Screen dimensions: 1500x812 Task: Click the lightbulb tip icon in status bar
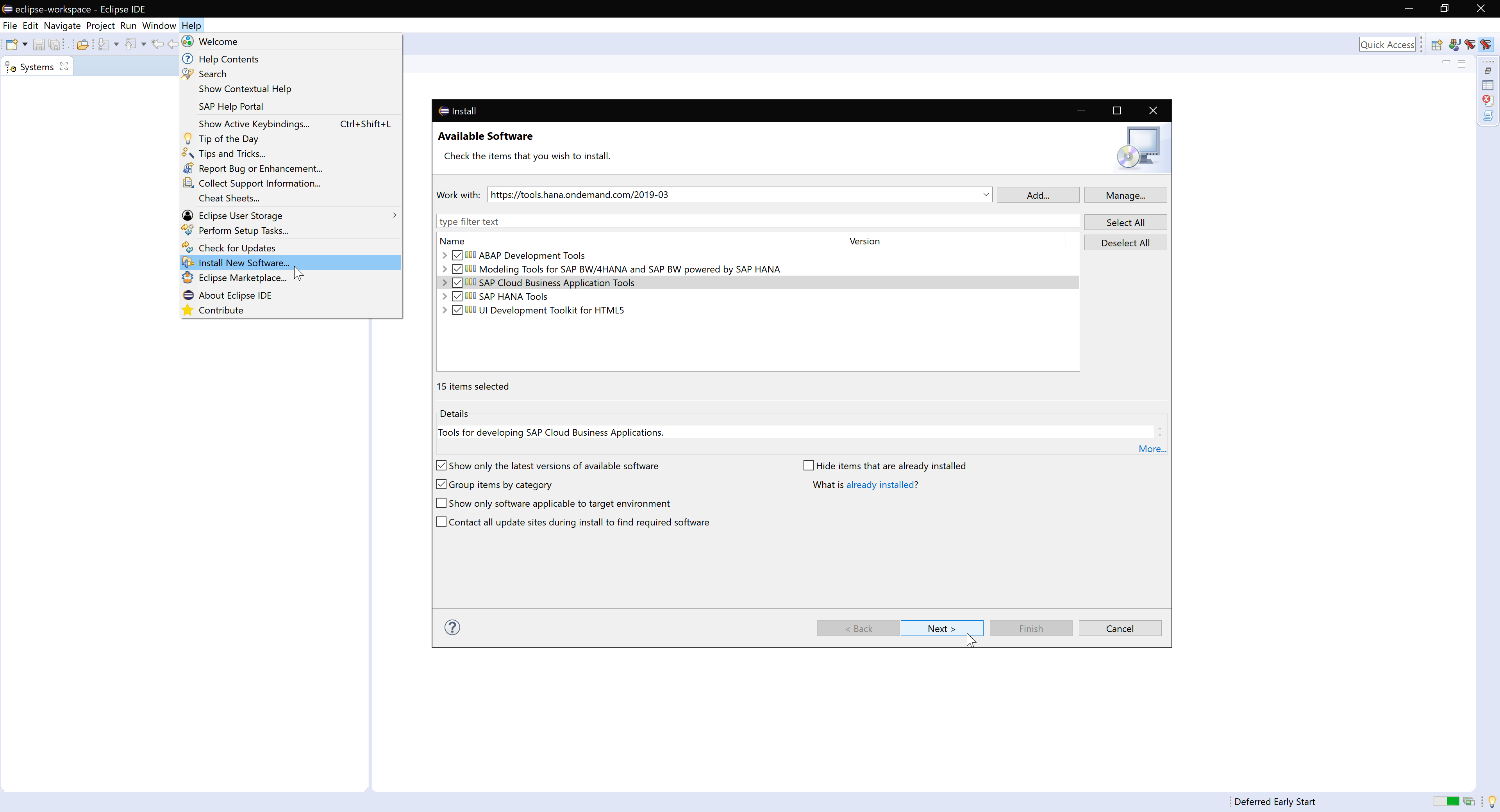(1491, 801)
